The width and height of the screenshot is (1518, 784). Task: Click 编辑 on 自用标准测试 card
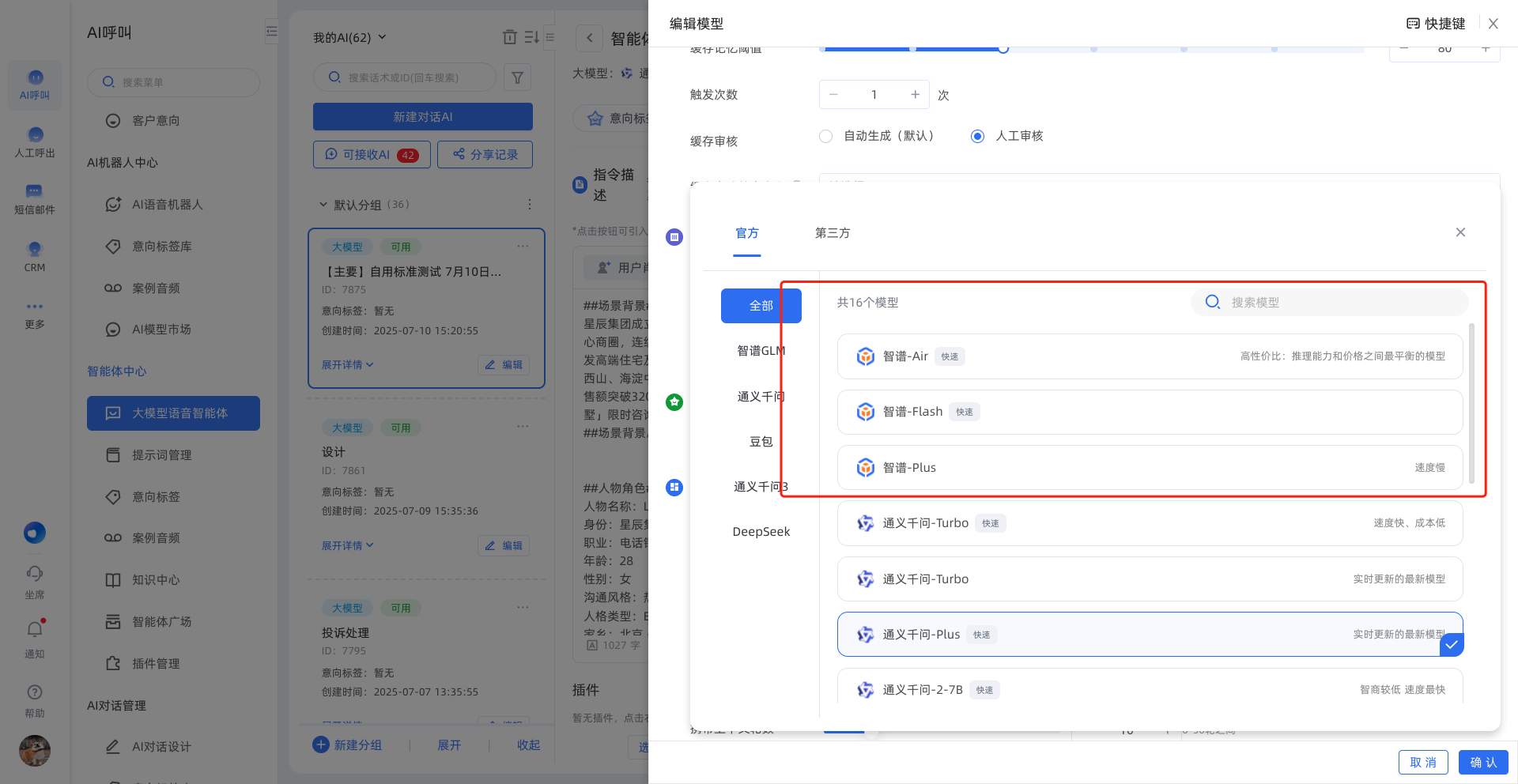click(504, 365)
